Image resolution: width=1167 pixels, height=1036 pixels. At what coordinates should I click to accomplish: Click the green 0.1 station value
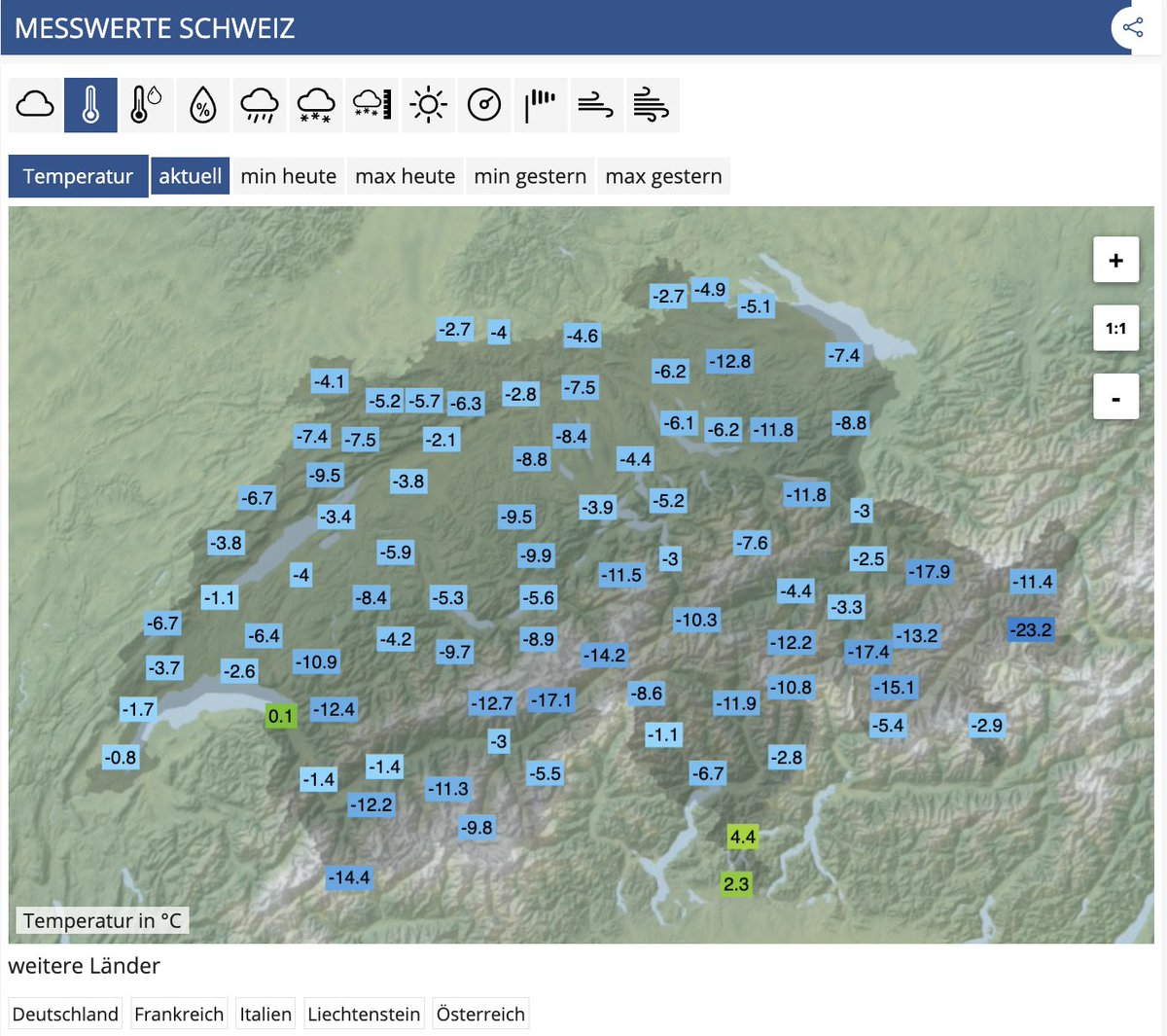tap(280, 716)
